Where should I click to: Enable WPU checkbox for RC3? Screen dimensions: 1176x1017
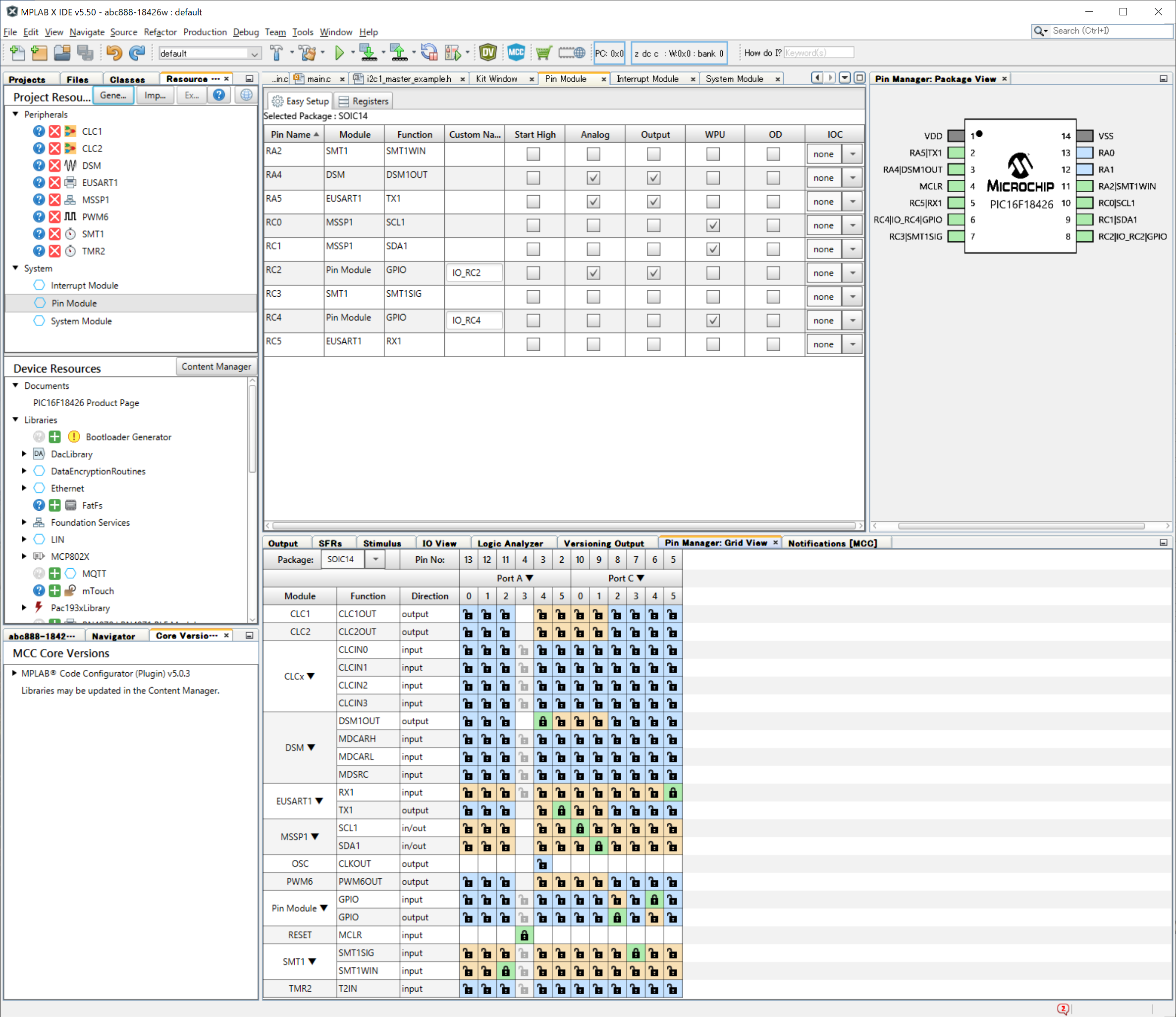[x=713, y=297]
